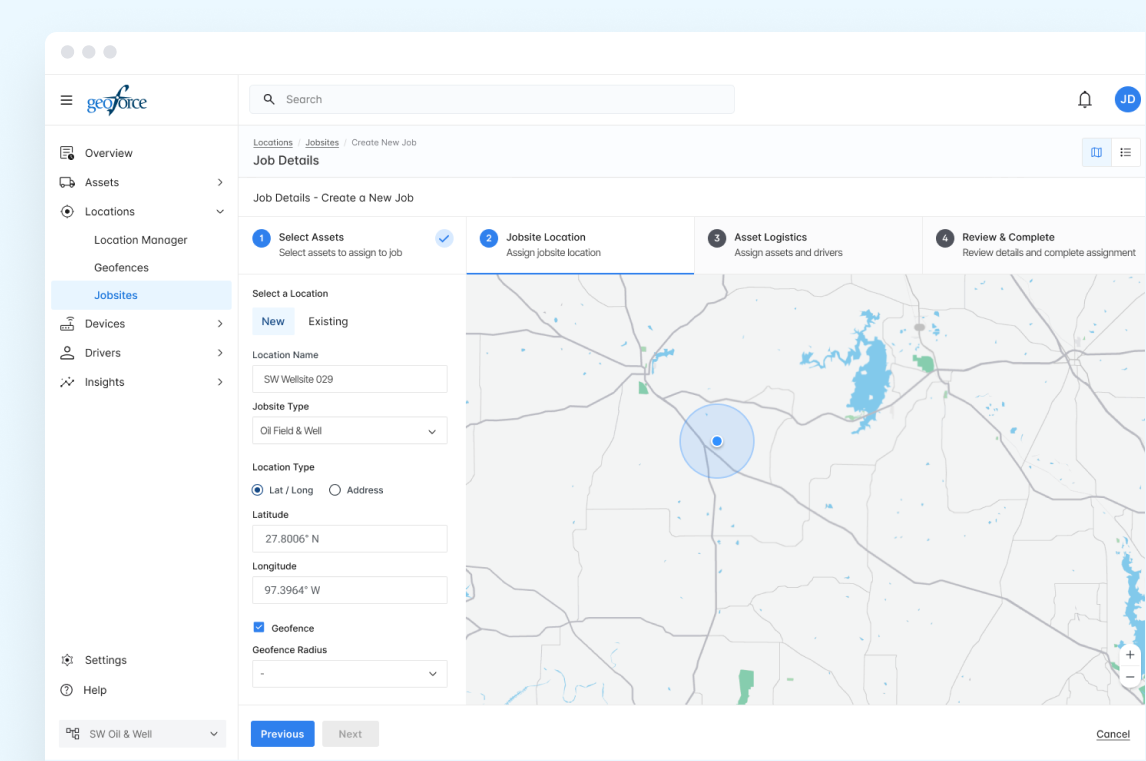
Task: Open the Geofence Radius dropdown
Action: pos(349,674)
